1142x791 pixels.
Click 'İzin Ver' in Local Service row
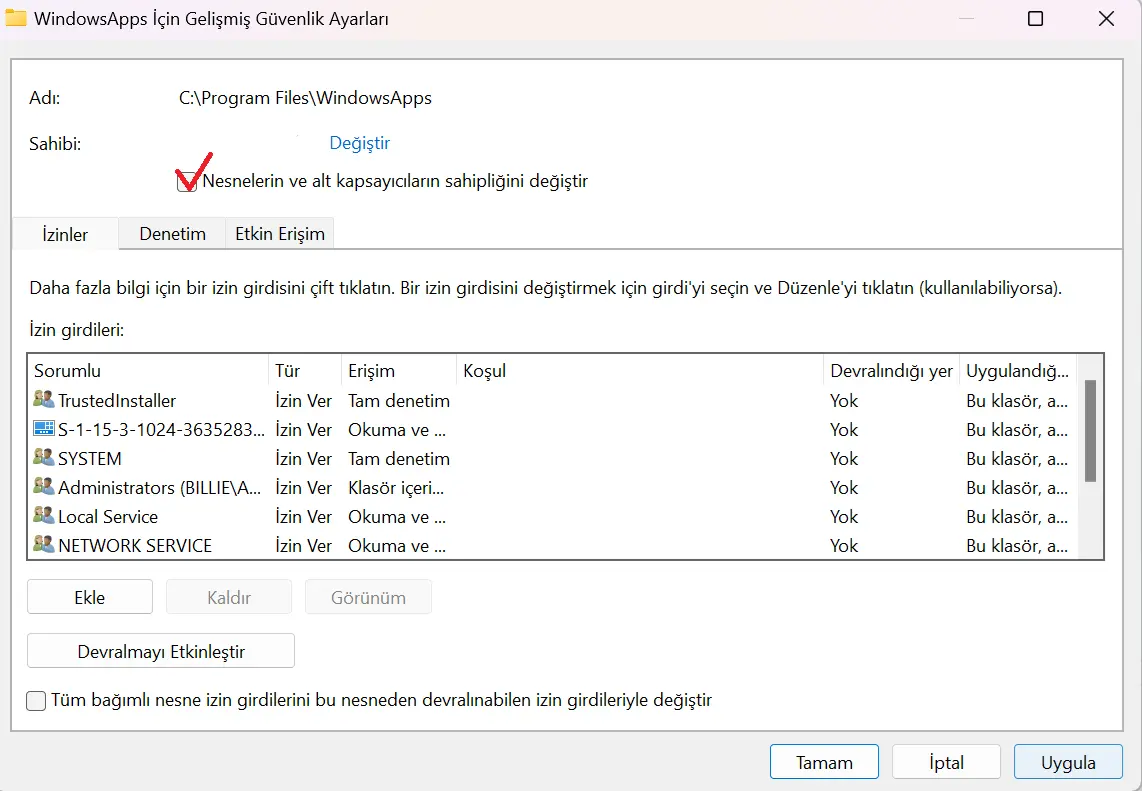point(304,516)
